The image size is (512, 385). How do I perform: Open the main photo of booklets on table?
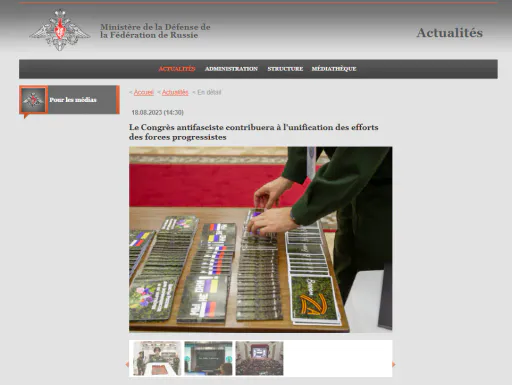261,239
